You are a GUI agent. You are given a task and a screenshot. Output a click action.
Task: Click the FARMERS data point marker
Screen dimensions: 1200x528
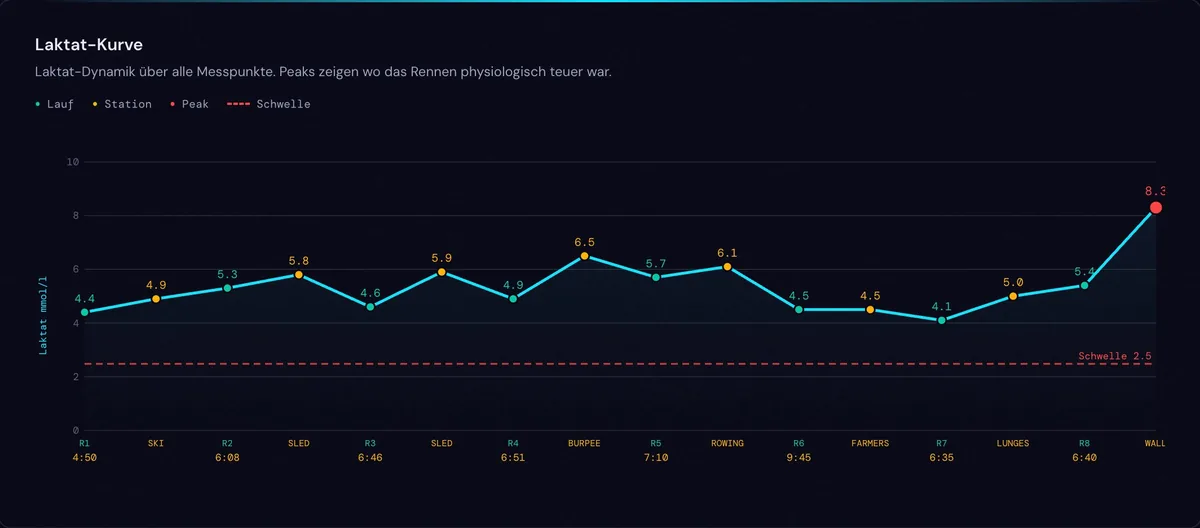point(870,310)
